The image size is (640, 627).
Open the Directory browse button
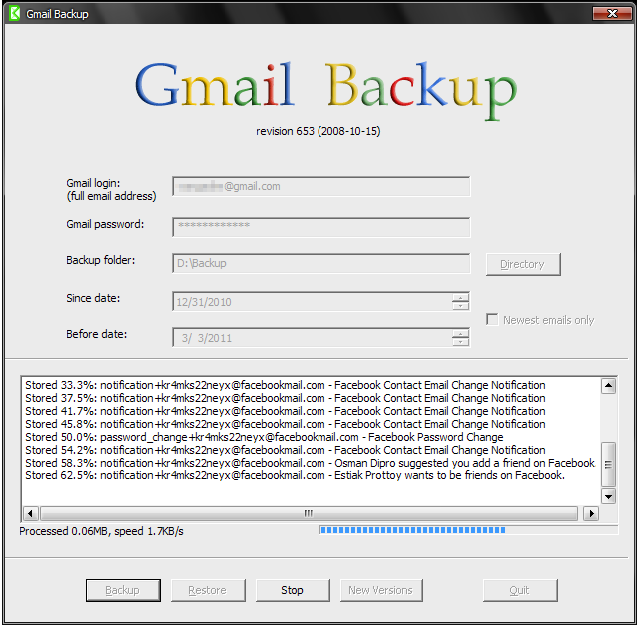523,265
